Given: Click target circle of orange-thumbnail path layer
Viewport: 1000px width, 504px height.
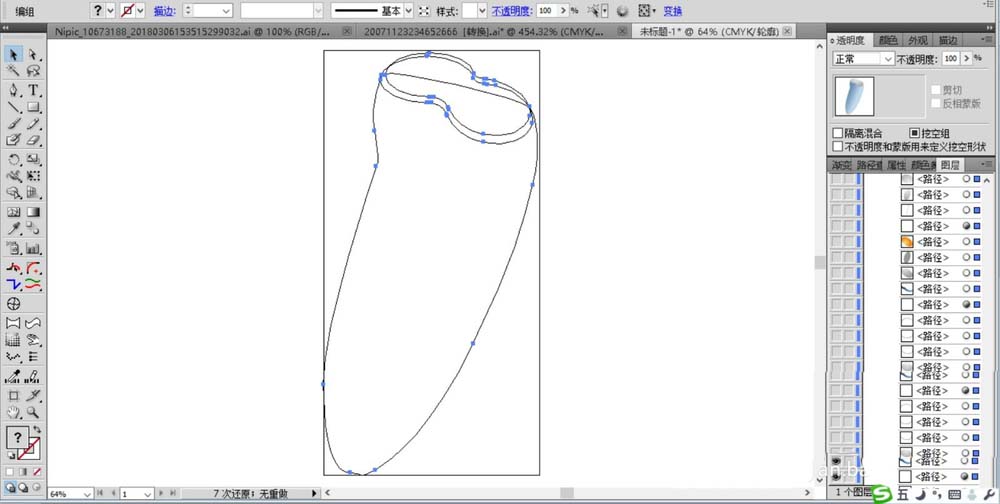Looking at the screenshot, I should pyautogui.click(x=967, y=242).
